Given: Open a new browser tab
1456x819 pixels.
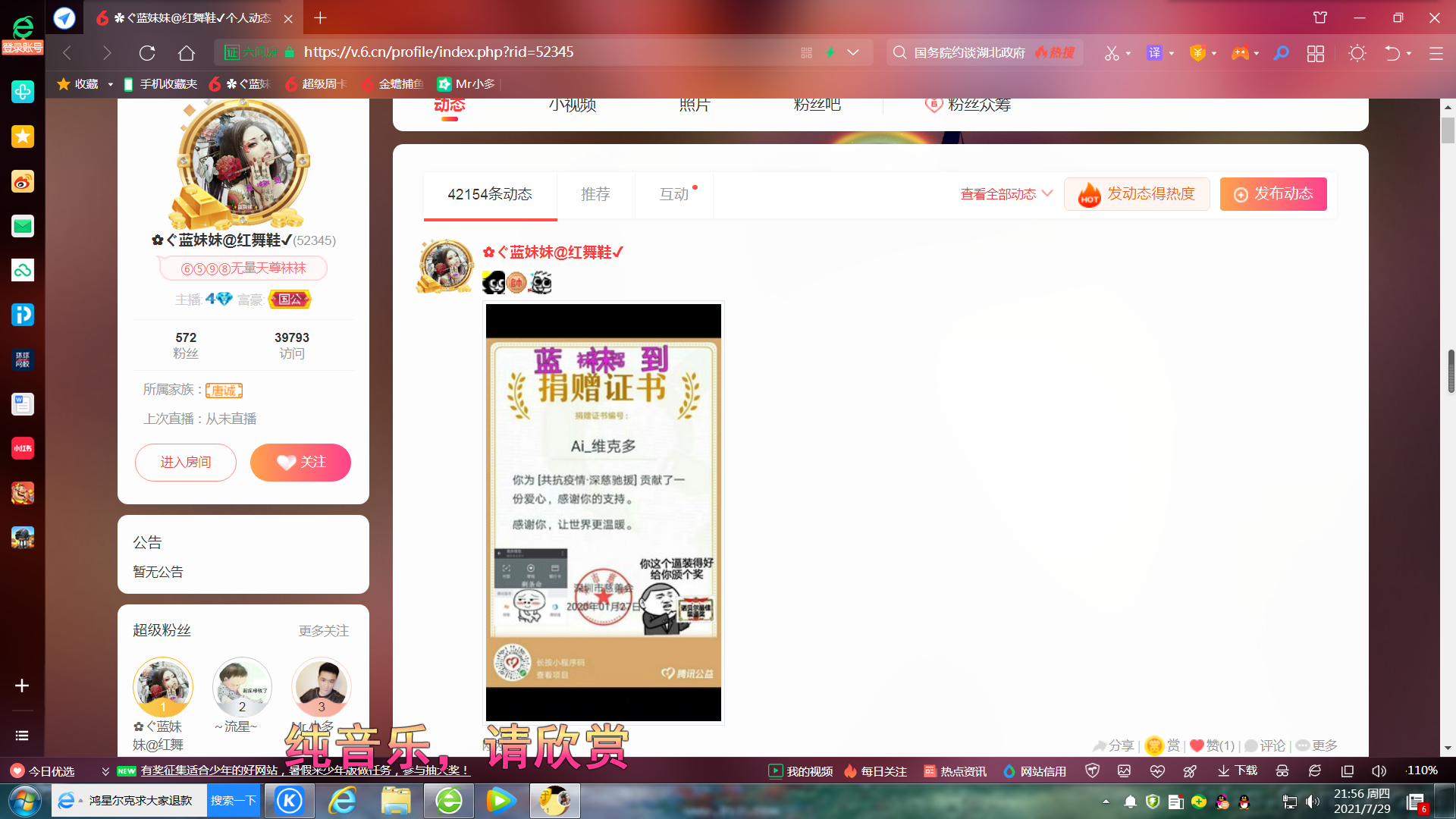Looking at the screenshot, I should point(320,17).
